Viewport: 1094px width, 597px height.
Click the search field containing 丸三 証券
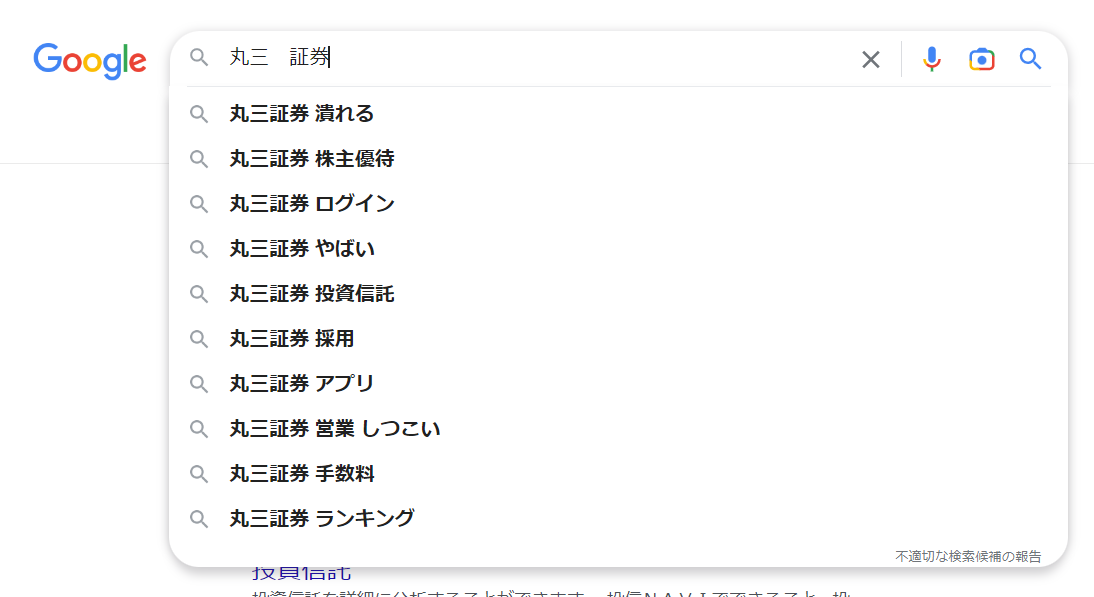537,57
